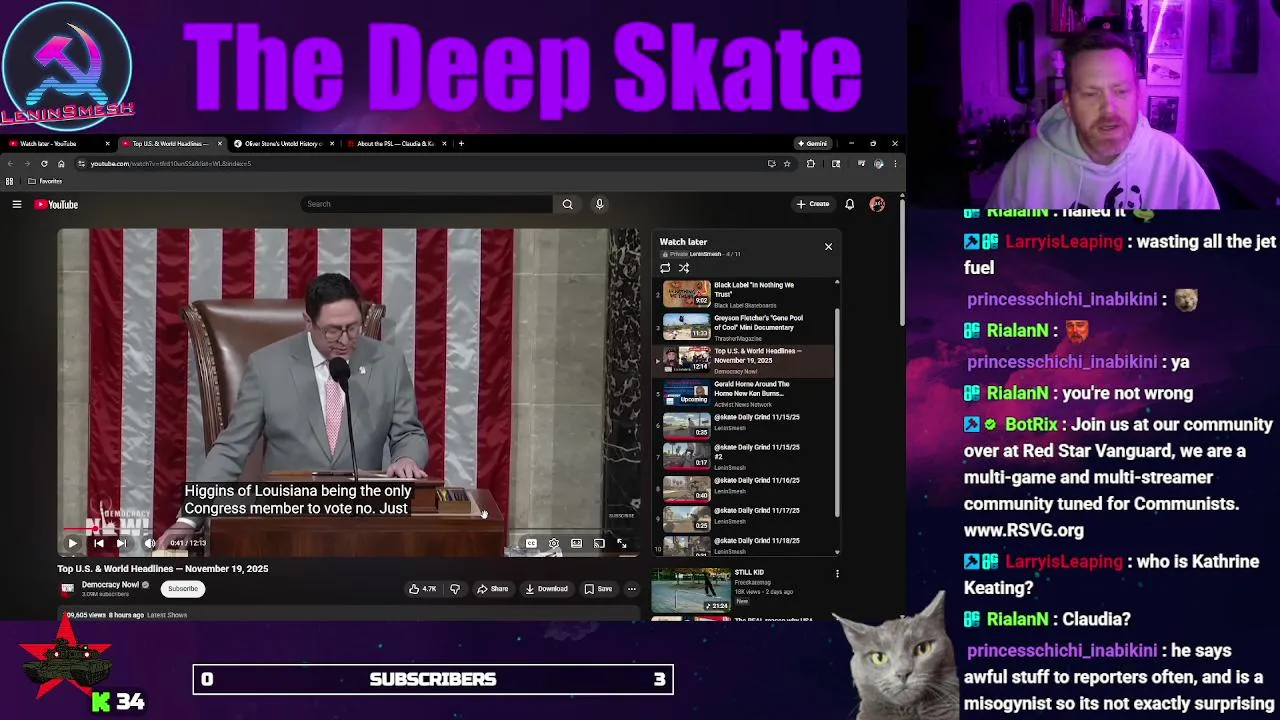Share the Democracy Now video
The image size is (1280, 720).
tap(492, 589)
